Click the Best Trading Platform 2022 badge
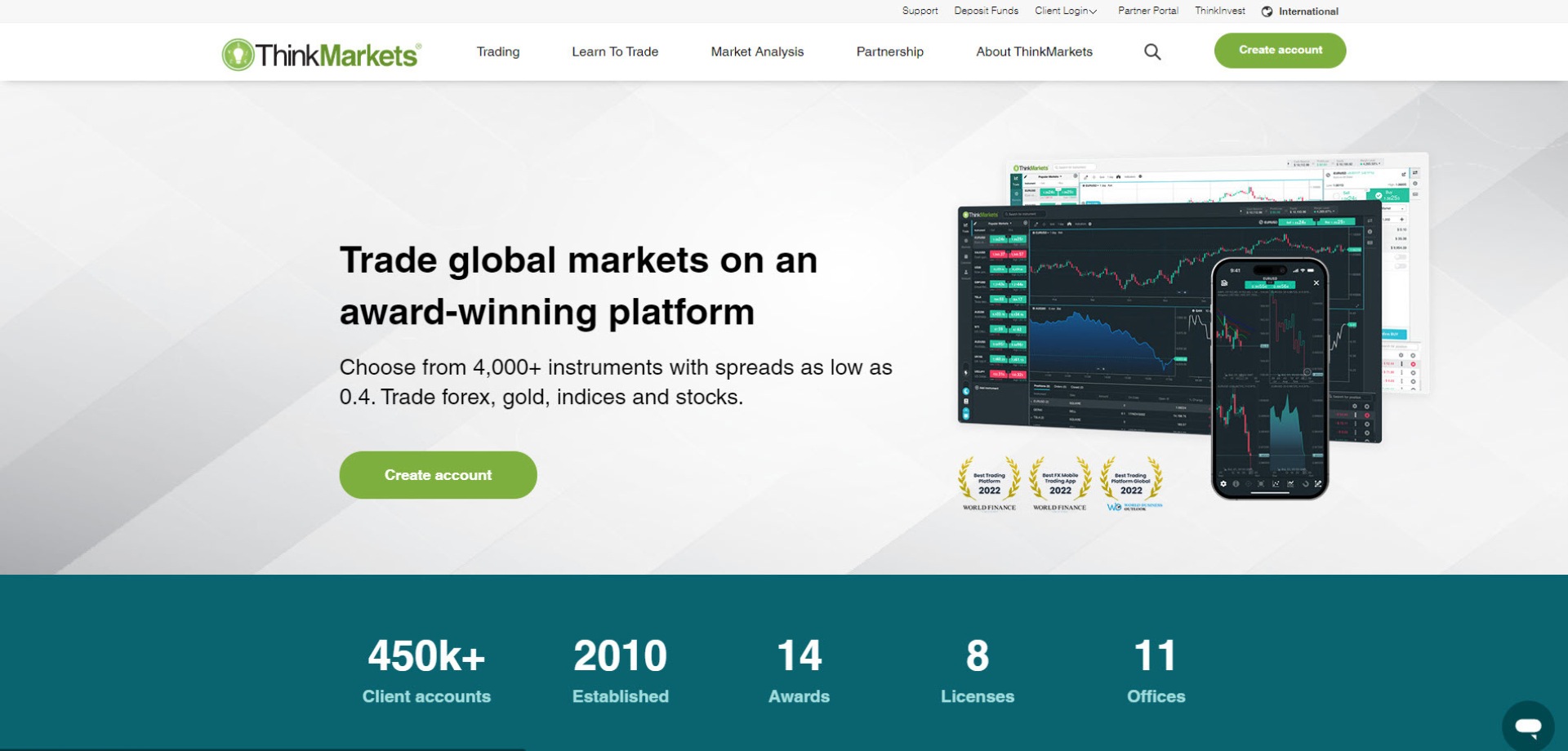Image resolution: width=1568 pixels, height=751 pixels. pos(988,483)
